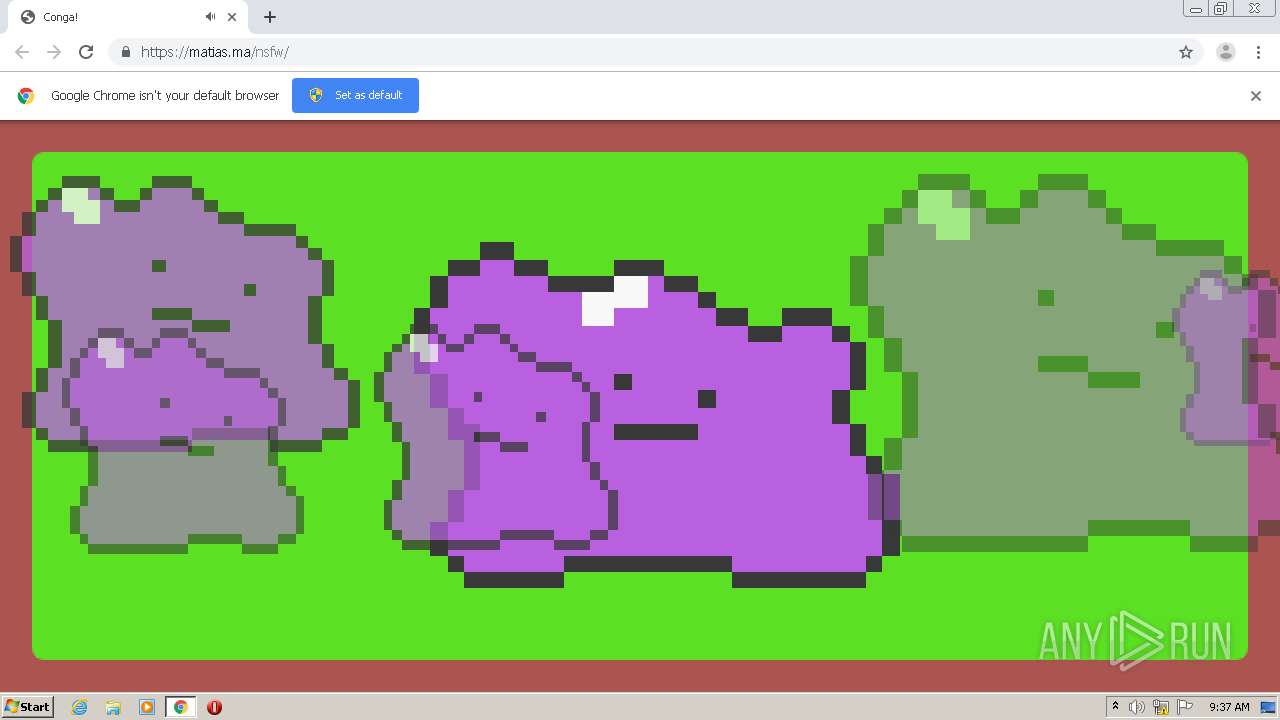Bookmark this page with star icon
This screenshot has height=720, width=1280.
point(1186,52)
